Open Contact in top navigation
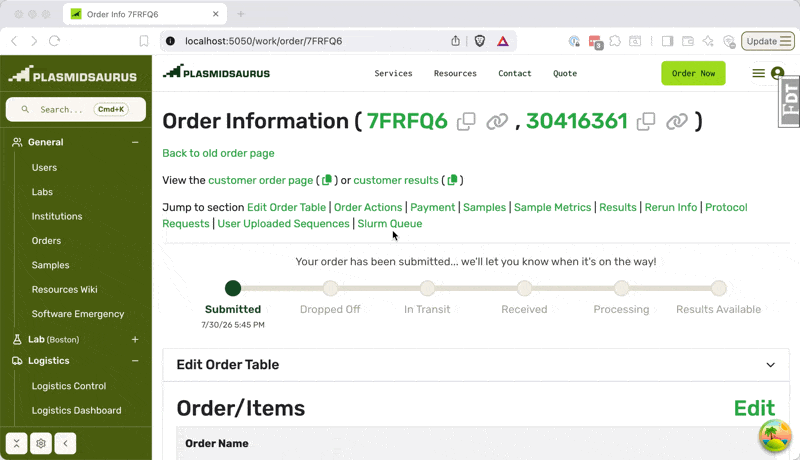 point(515,73)
